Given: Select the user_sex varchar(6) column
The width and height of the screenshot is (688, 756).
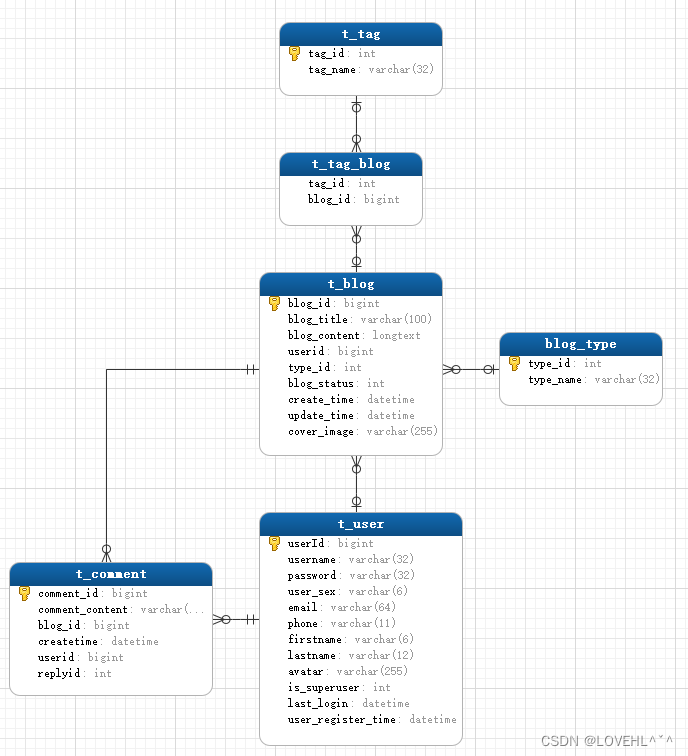Looking at the screenshot, I should (348, 591).
